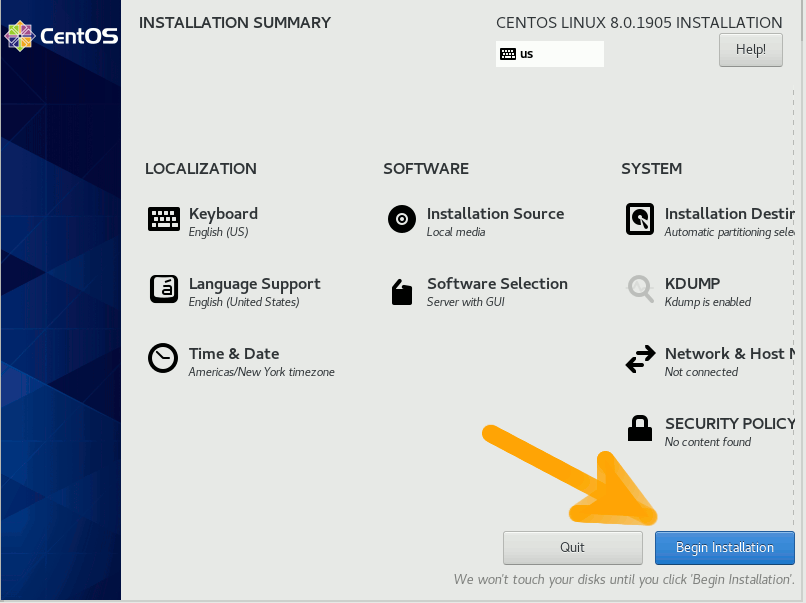Click the INSTALLATION SUMMARY title

point(235,23)
